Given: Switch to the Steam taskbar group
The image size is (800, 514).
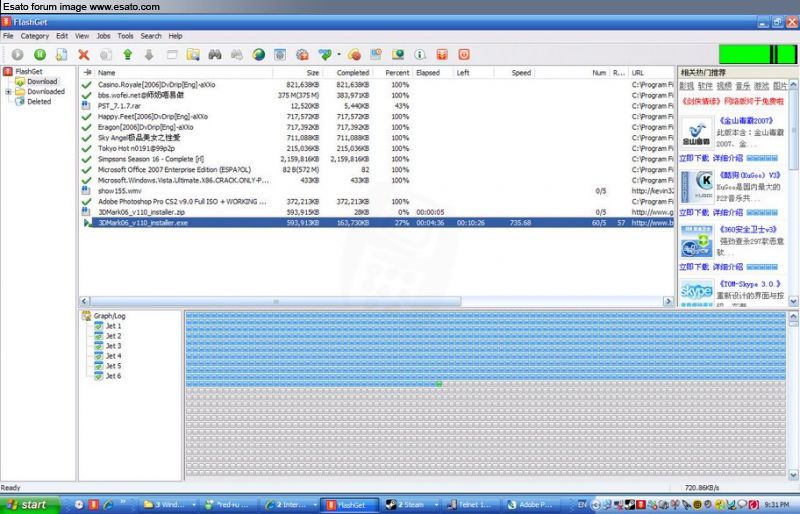Looking at the screenshot, I should tap(411, 505).
